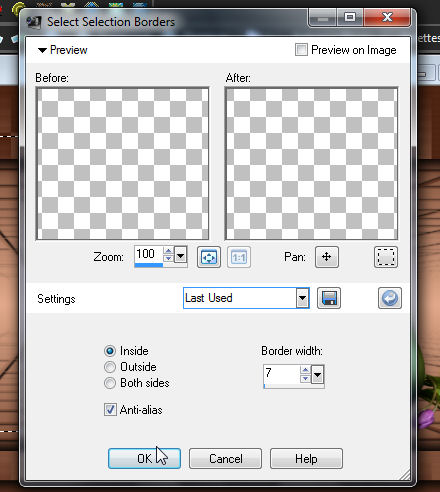Image resolution: width=440 pixels, height=492 pixels.
Task: Collapse the Preview section triangle
Action: [42, 51]
